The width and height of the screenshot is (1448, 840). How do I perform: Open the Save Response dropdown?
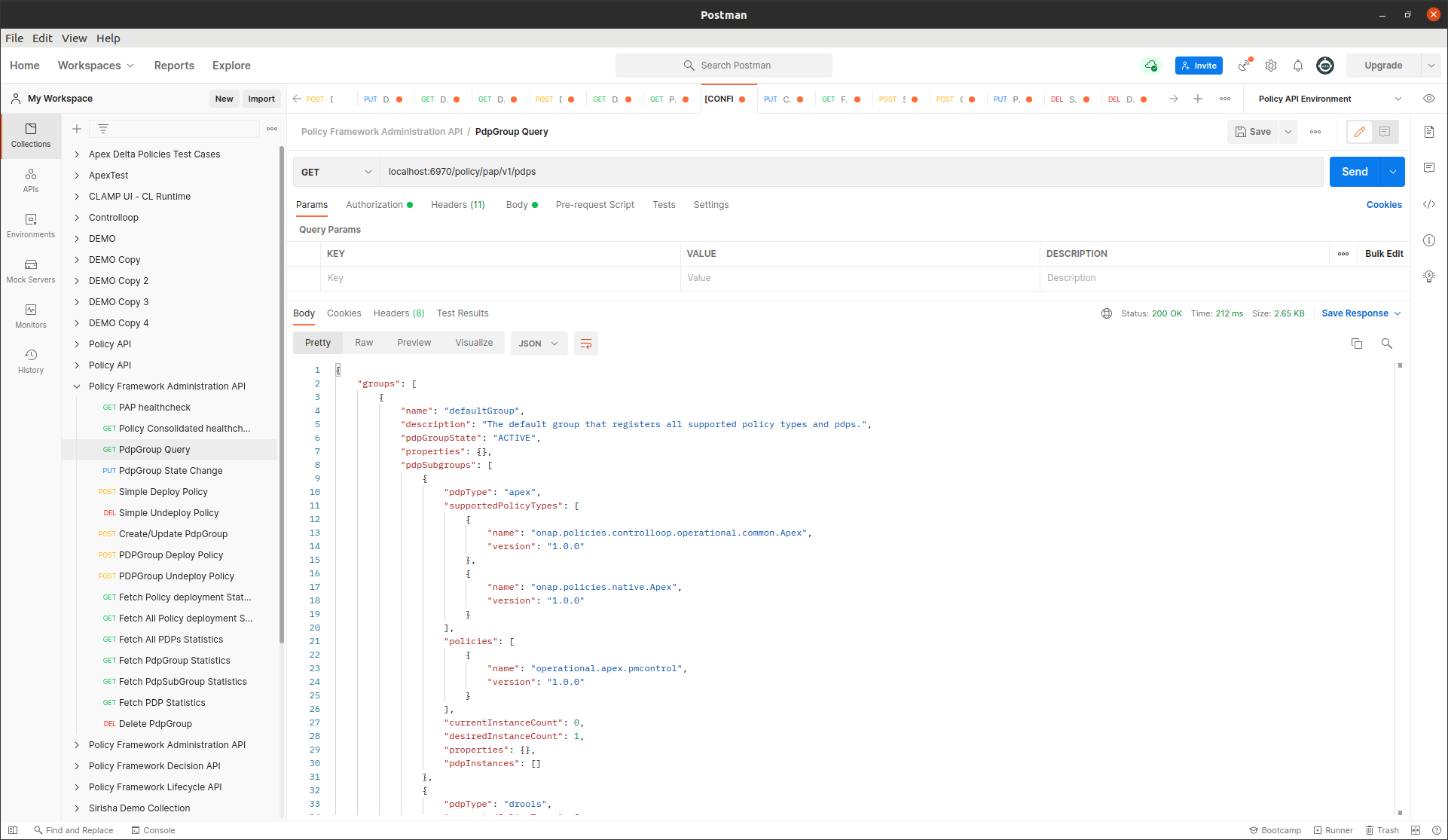point(1361,313)
